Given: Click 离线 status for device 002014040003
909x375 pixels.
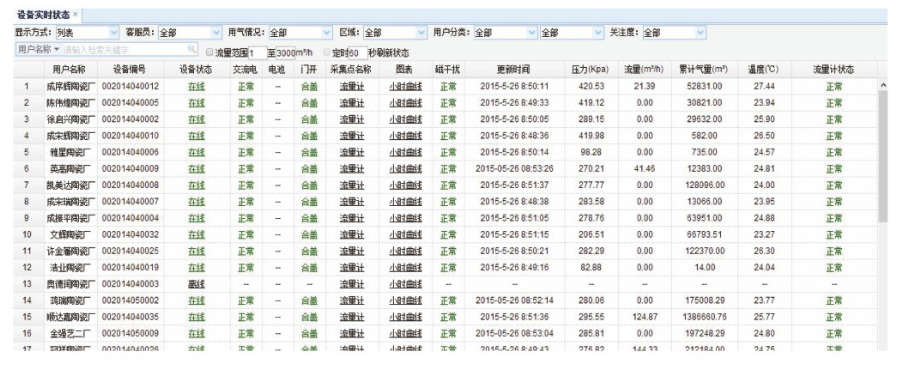Looking at the screenshot, I should [x=197, y=285].
